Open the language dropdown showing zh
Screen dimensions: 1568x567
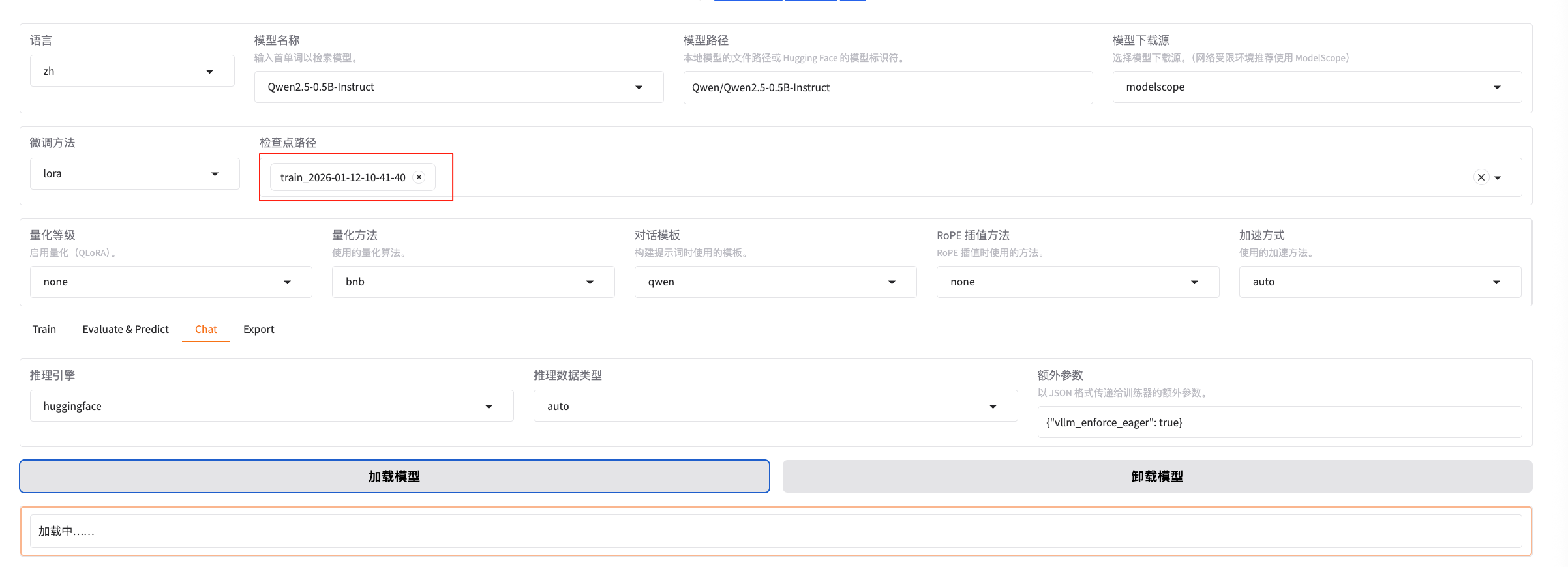pos(132,71)
